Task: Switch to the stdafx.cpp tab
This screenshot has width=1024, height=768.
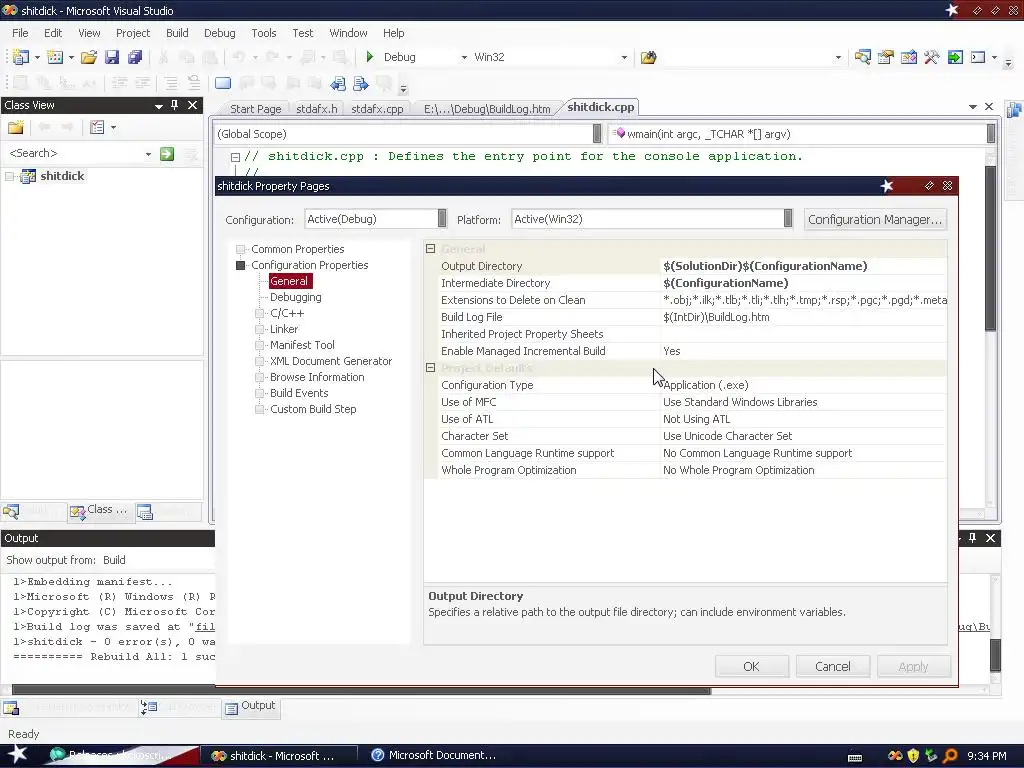Action: [377, 108]
